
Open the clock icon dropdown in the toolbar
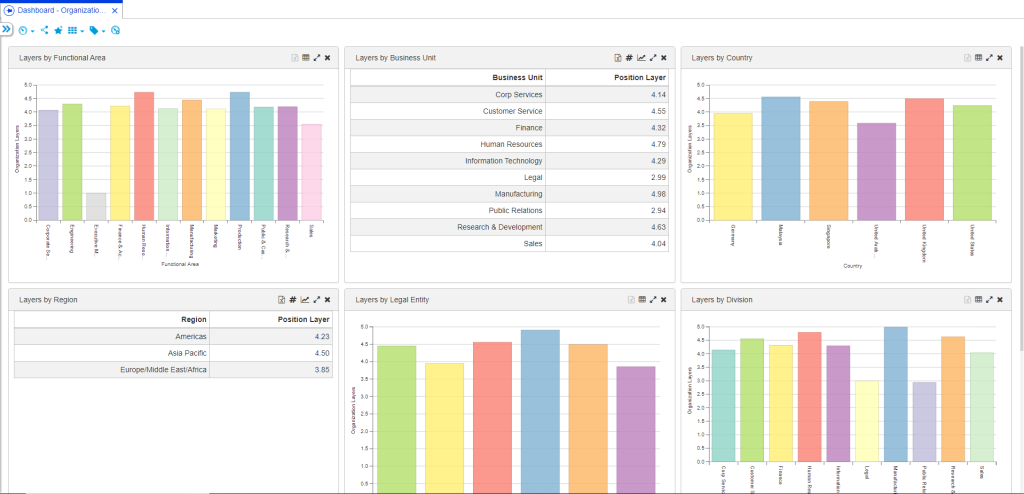point(25,31)
